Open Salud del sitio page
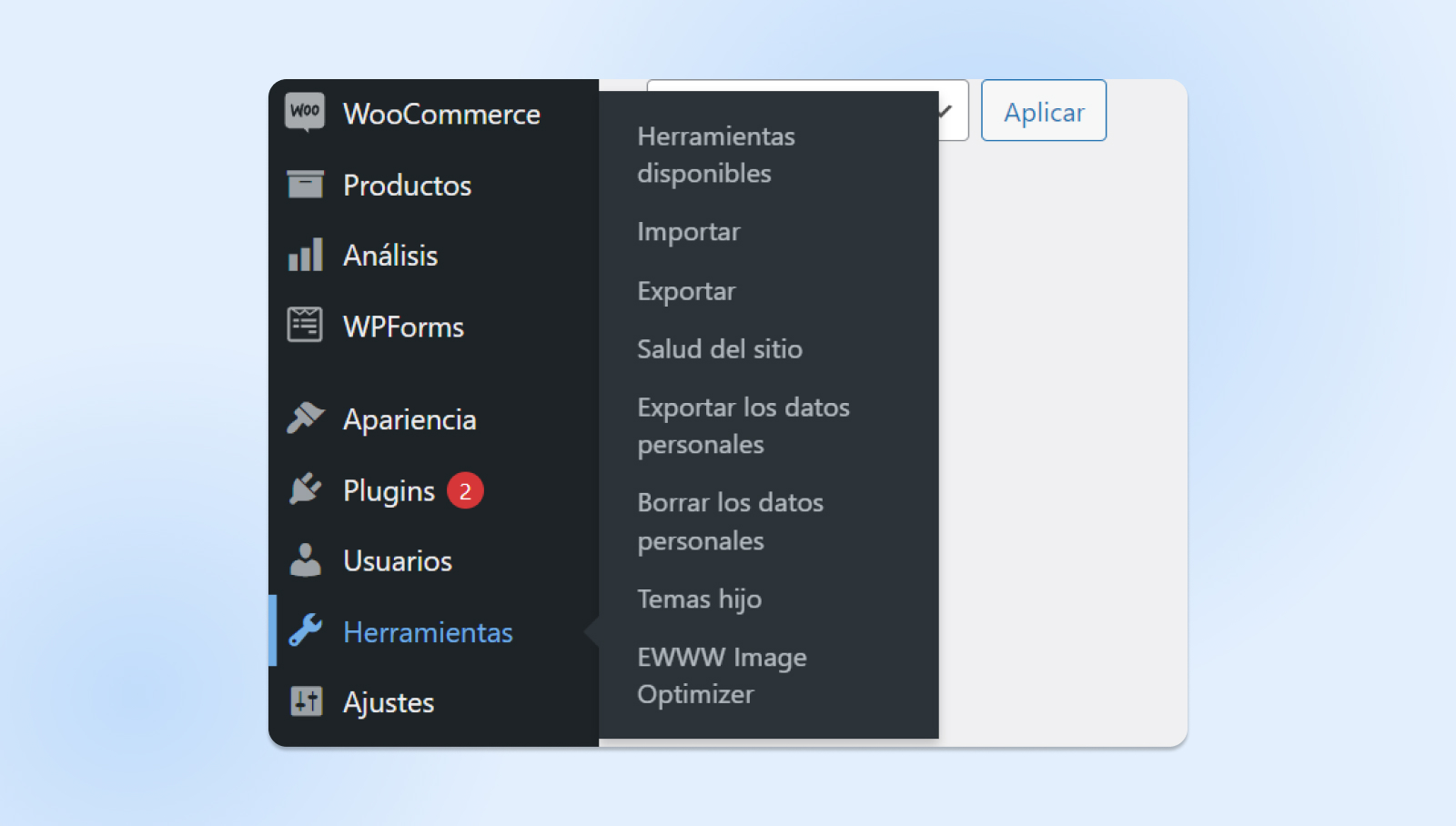Viewport: 1456px width, 826px height. click(x=719, y=349)
